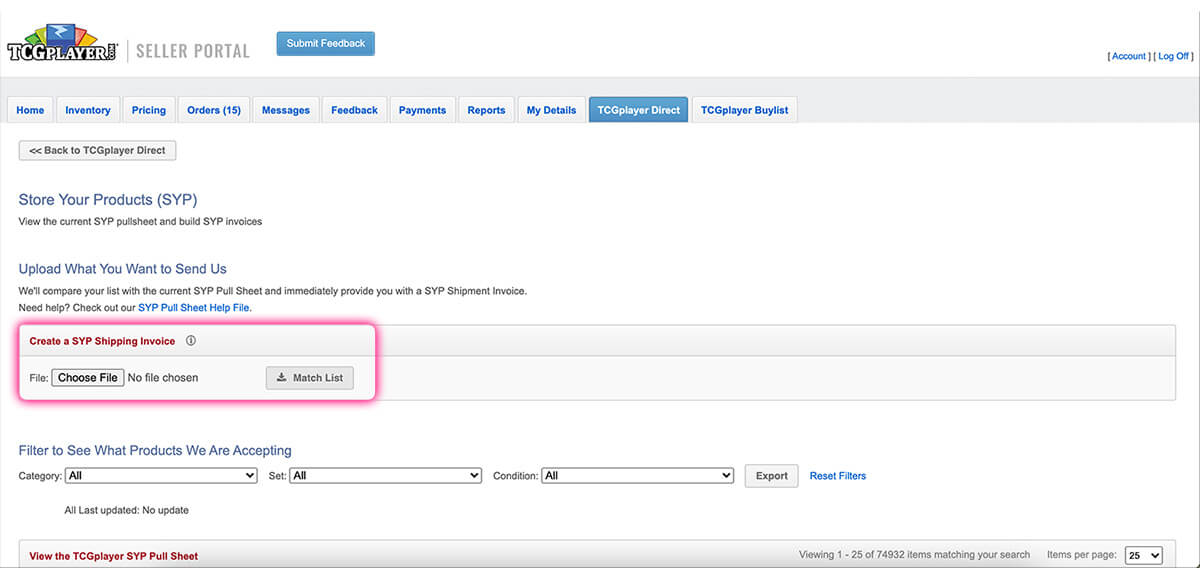
Task: Click the 'No file chosen' text
Action: point(163,378)
